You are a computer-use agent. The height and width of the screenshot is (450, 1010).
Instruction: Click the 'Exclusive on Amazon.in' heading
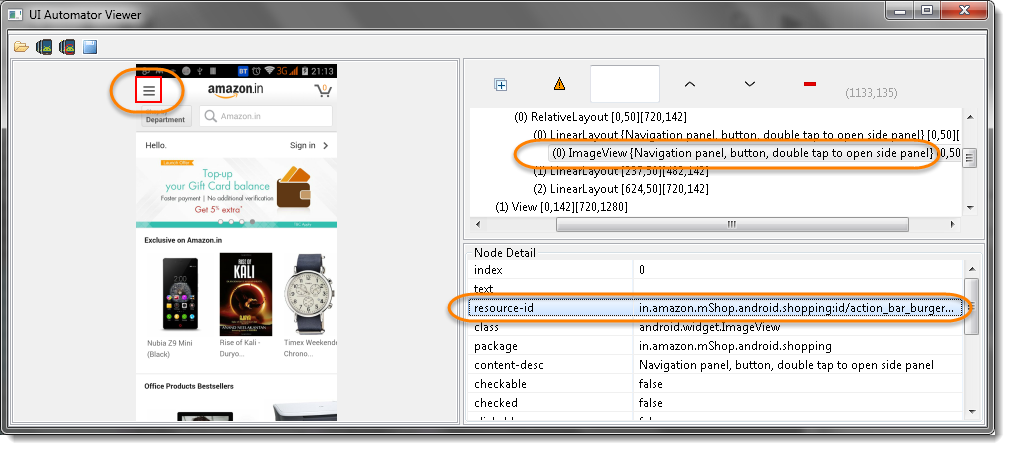point(184,240)
